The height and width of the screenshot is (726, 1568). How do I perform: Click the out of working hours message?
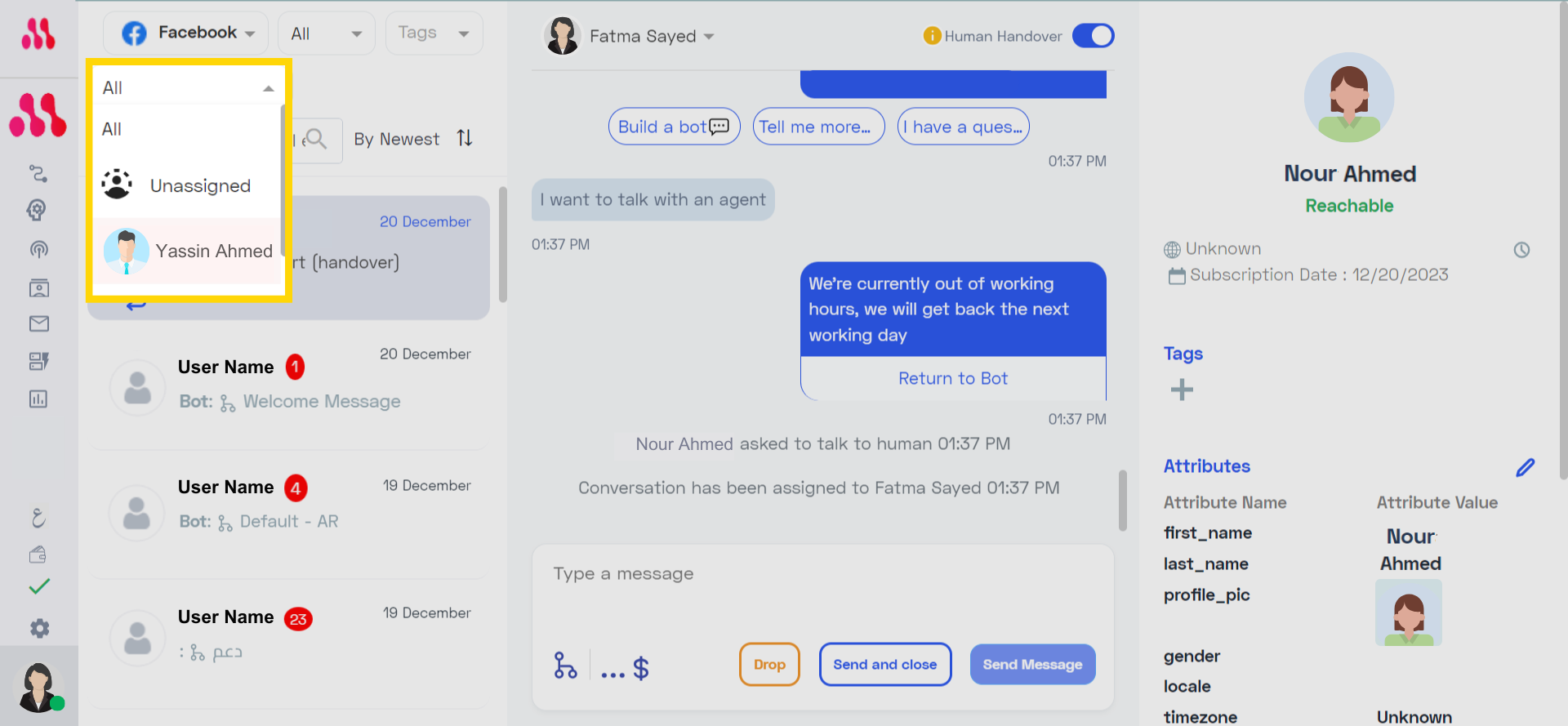[953, 310]
